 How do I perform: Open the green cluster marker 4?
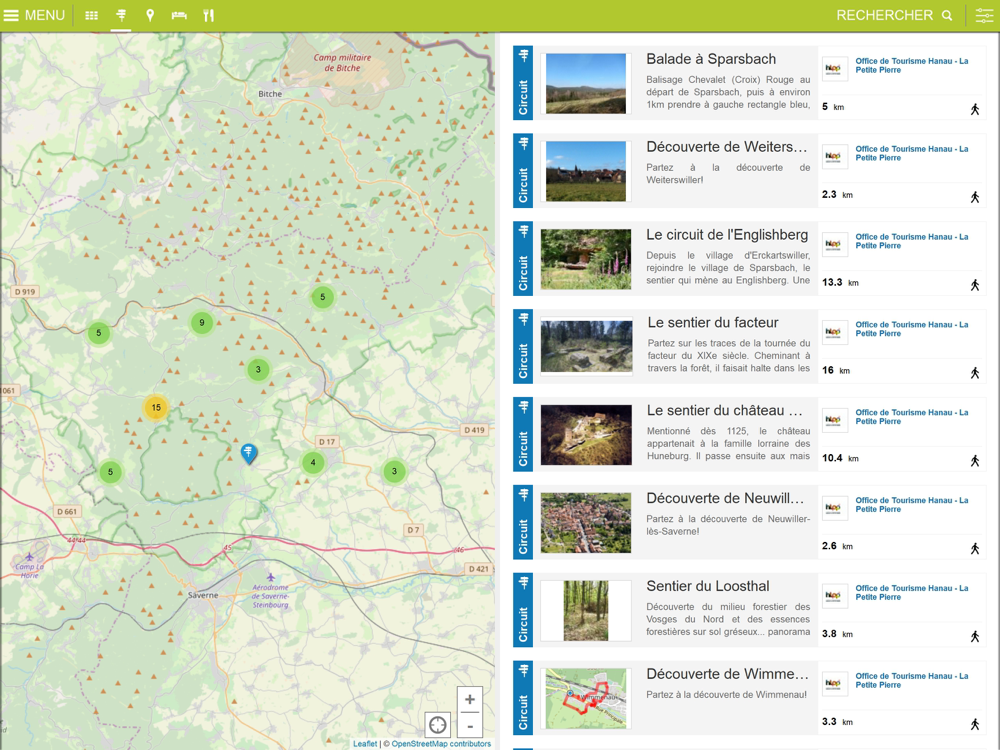point(312,462)
